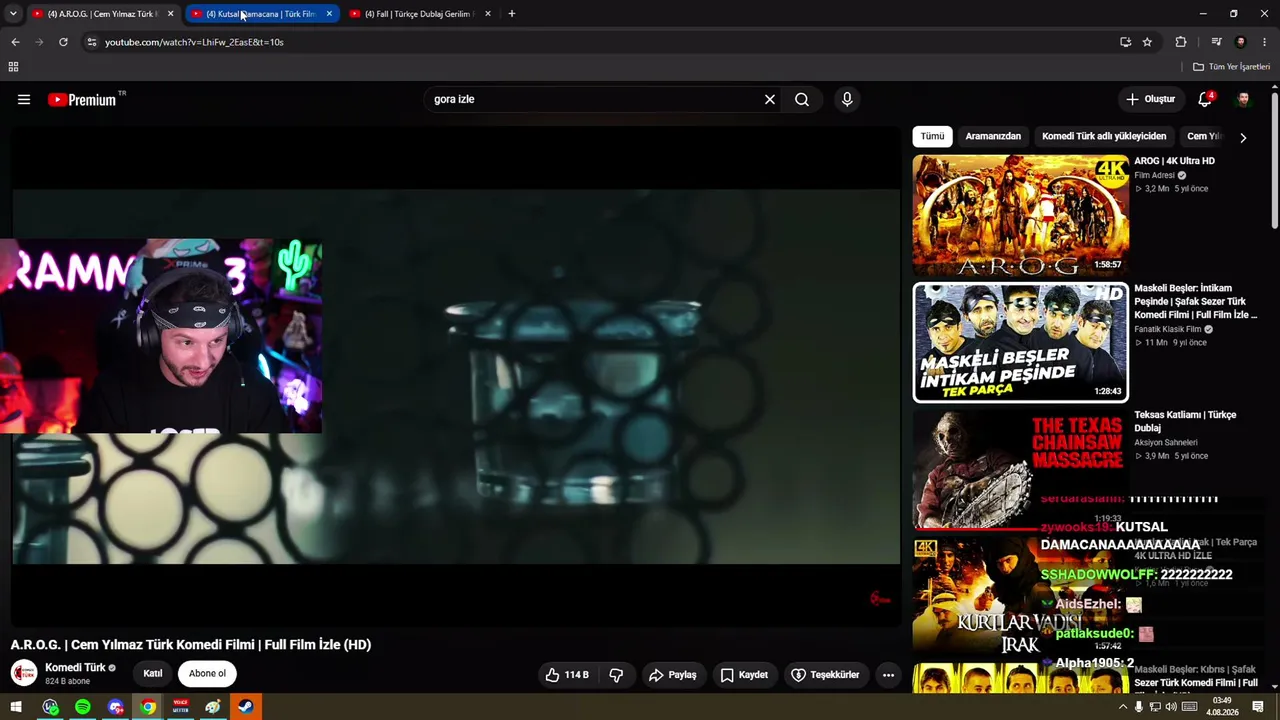Open Chrome media controls

point(1216,42)
